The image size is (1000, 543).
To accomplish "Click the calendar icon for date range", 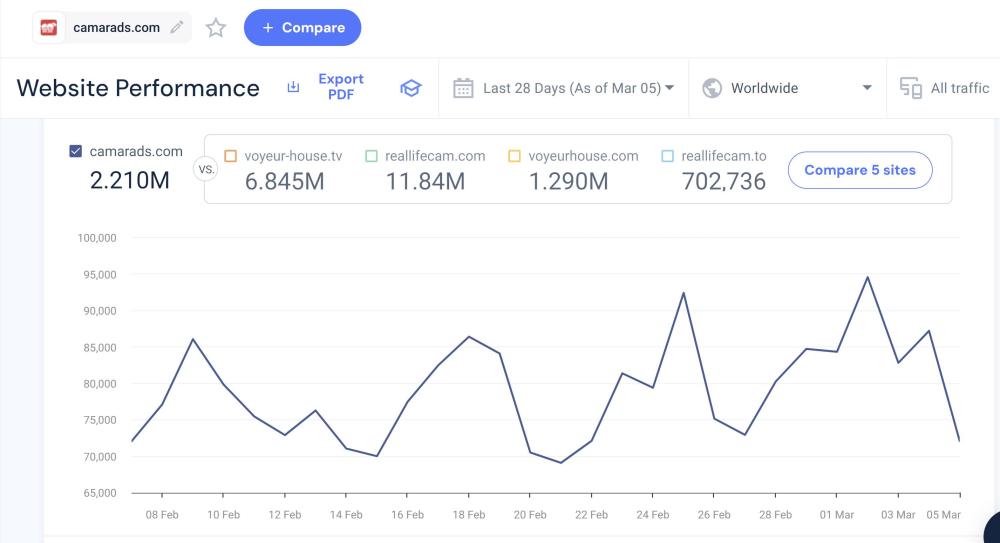I will 463,88.
